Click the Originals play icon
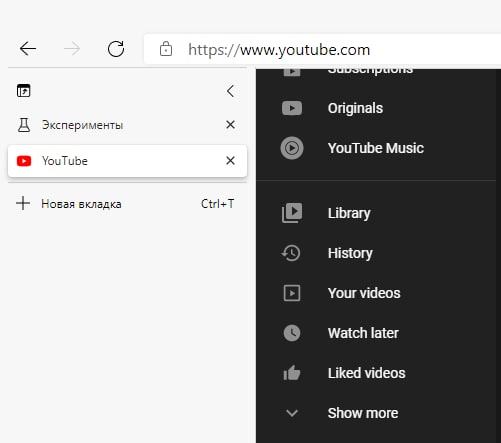The image size is (501, 443). [292, 108]
